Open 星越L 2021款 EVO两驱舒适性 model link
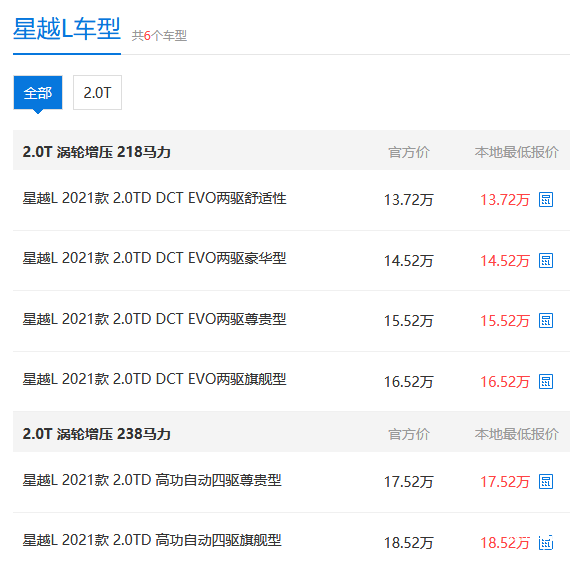Screen dimensions: 570x568 [x=154, y=198]
